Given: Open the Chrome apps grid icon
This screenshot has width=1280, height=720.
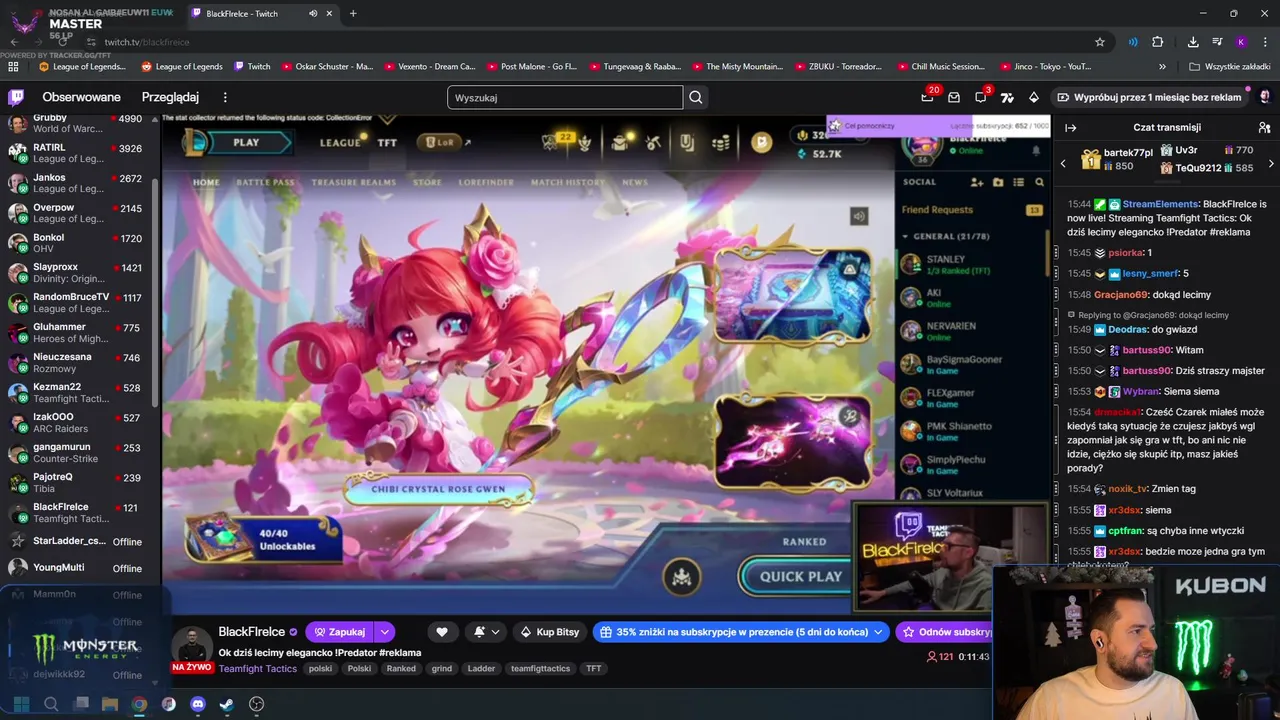Looking at the screenshot, I should [x=13, y=67].
